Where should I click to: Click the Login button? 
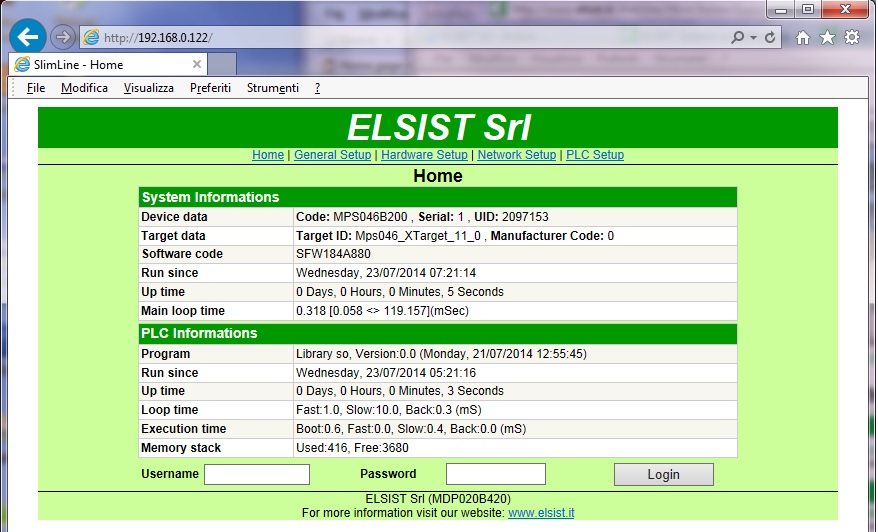coord(664,474)
